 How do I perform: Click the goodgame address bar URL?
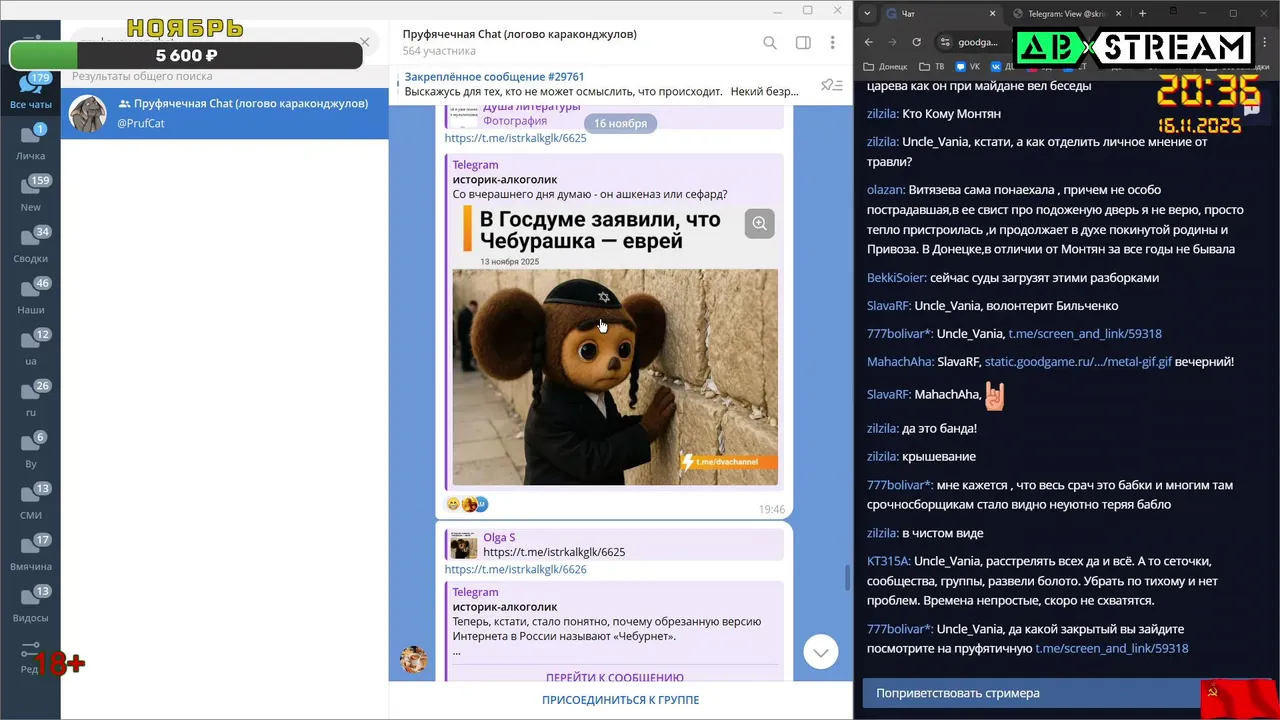tap(978, 42)
